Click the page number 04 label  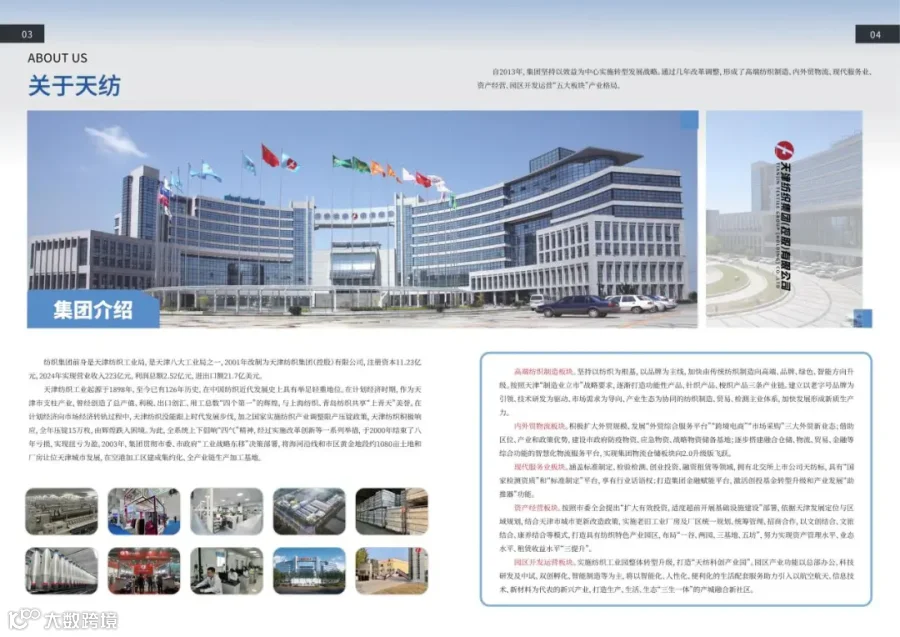pyautogui.click(x=877, y=34)
